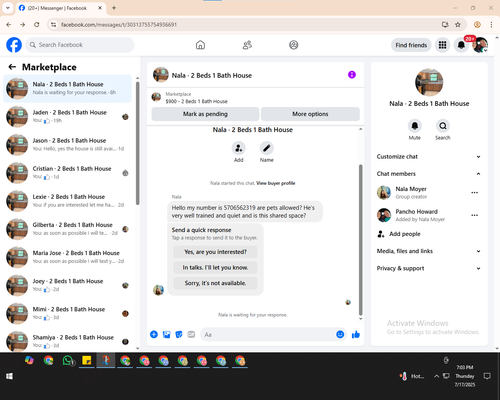The height and width of the screenshot is (400, 500).
Task: Open the Groups icon in top navigation
Action: click(294, 45)
